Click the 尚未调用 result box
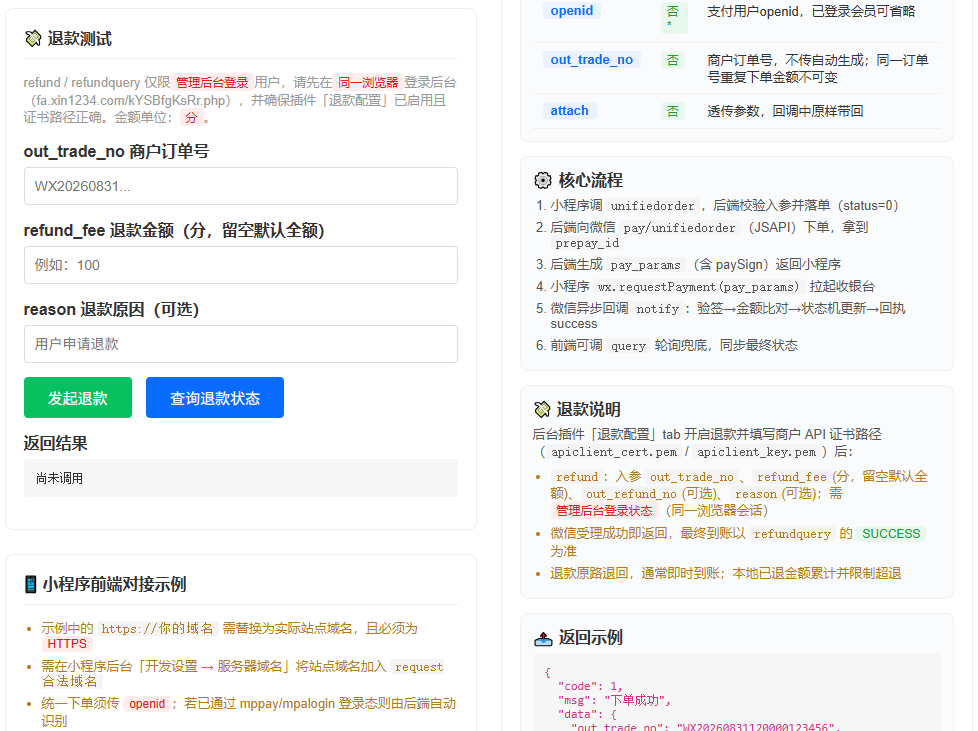The width and height of the screenshot is (978, 731). (241, 478)
